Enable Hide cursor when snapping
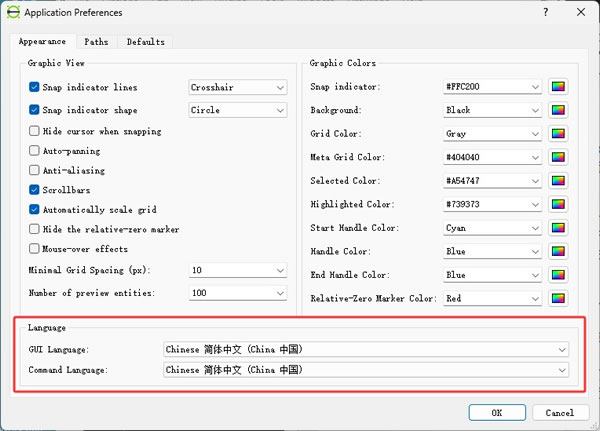Viewport: 600px width, 431px height. point(34,131)
